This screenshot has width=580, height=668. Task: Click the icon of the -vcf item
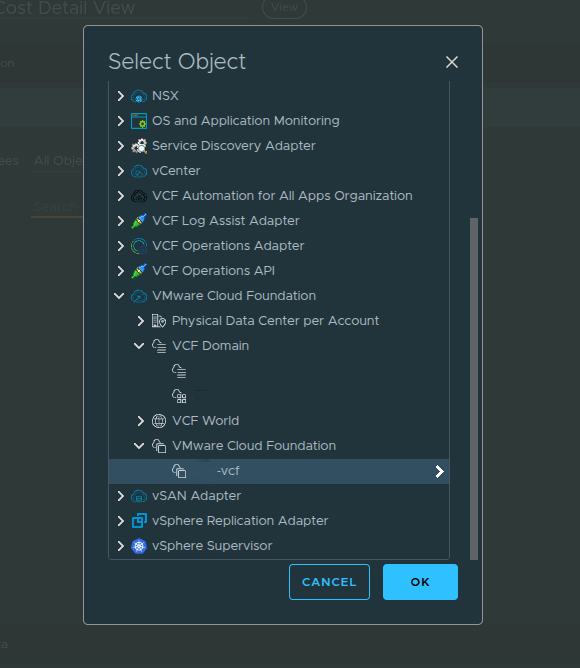pos(179,471)
